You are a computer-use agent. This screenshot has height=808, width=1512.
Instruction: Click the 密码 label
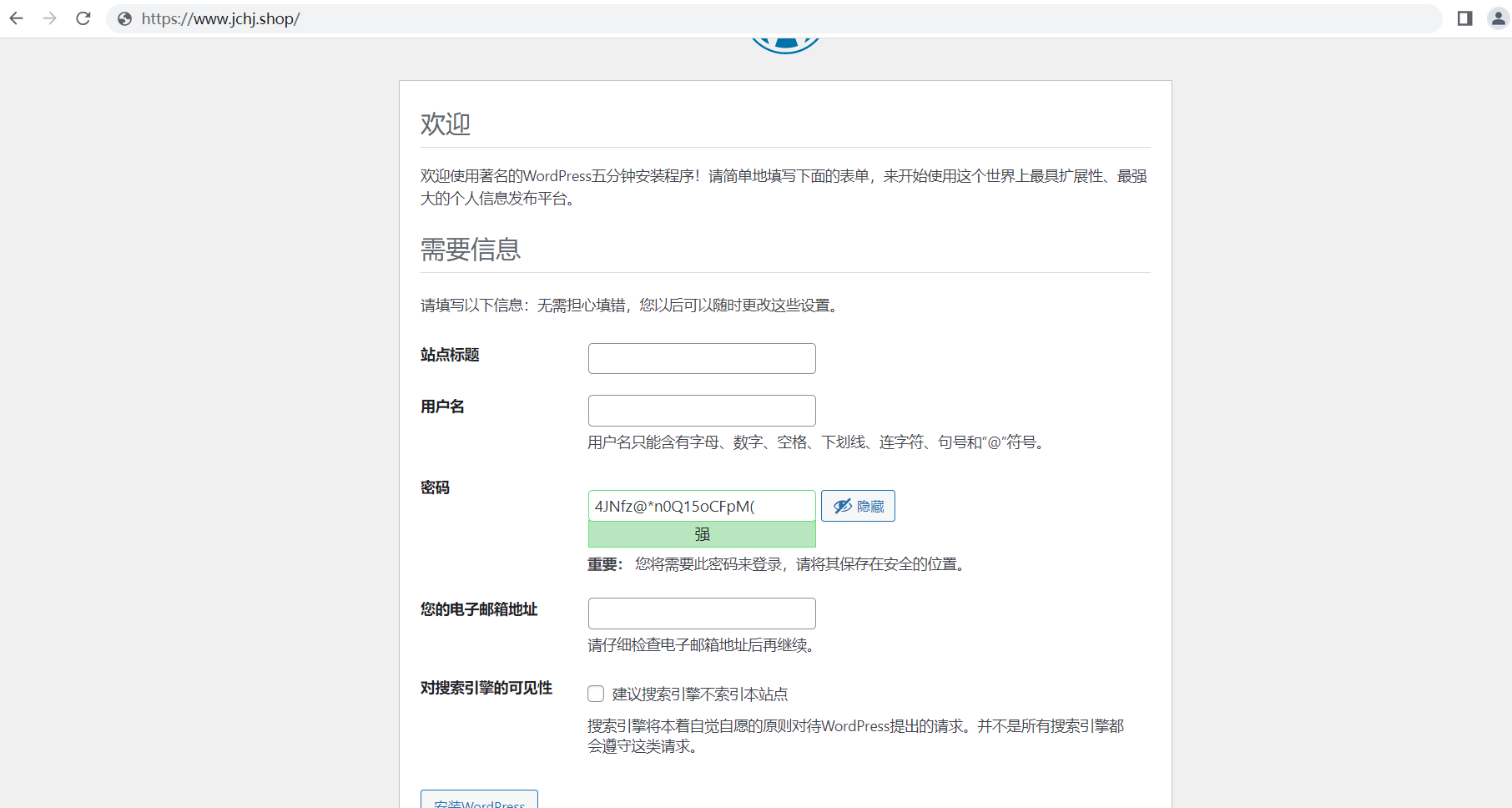click(x=435, y=487)
